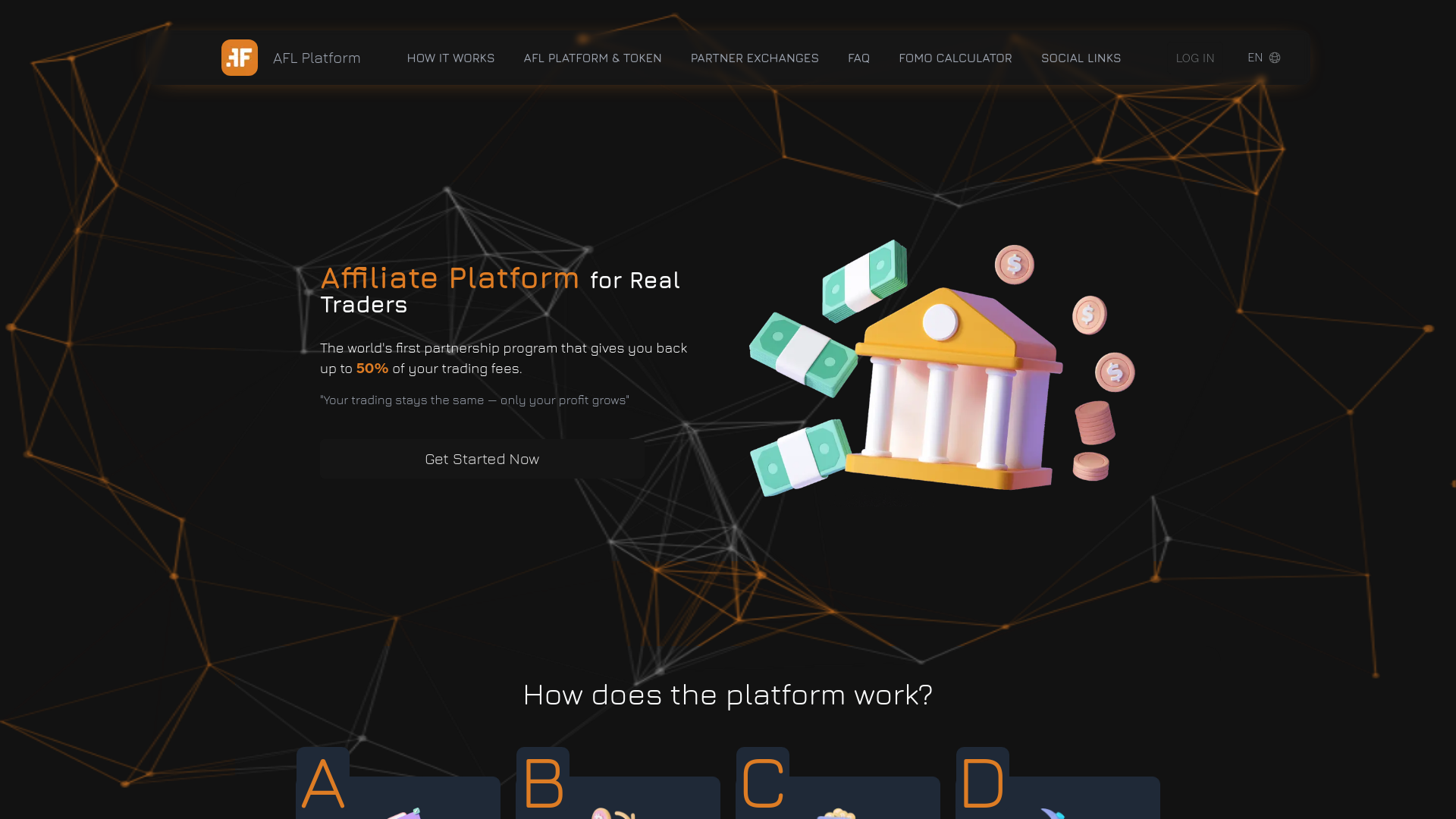Viewport: 1456px width, 819px height.
Task: Select the step C card
Action: tap(838, 783)
